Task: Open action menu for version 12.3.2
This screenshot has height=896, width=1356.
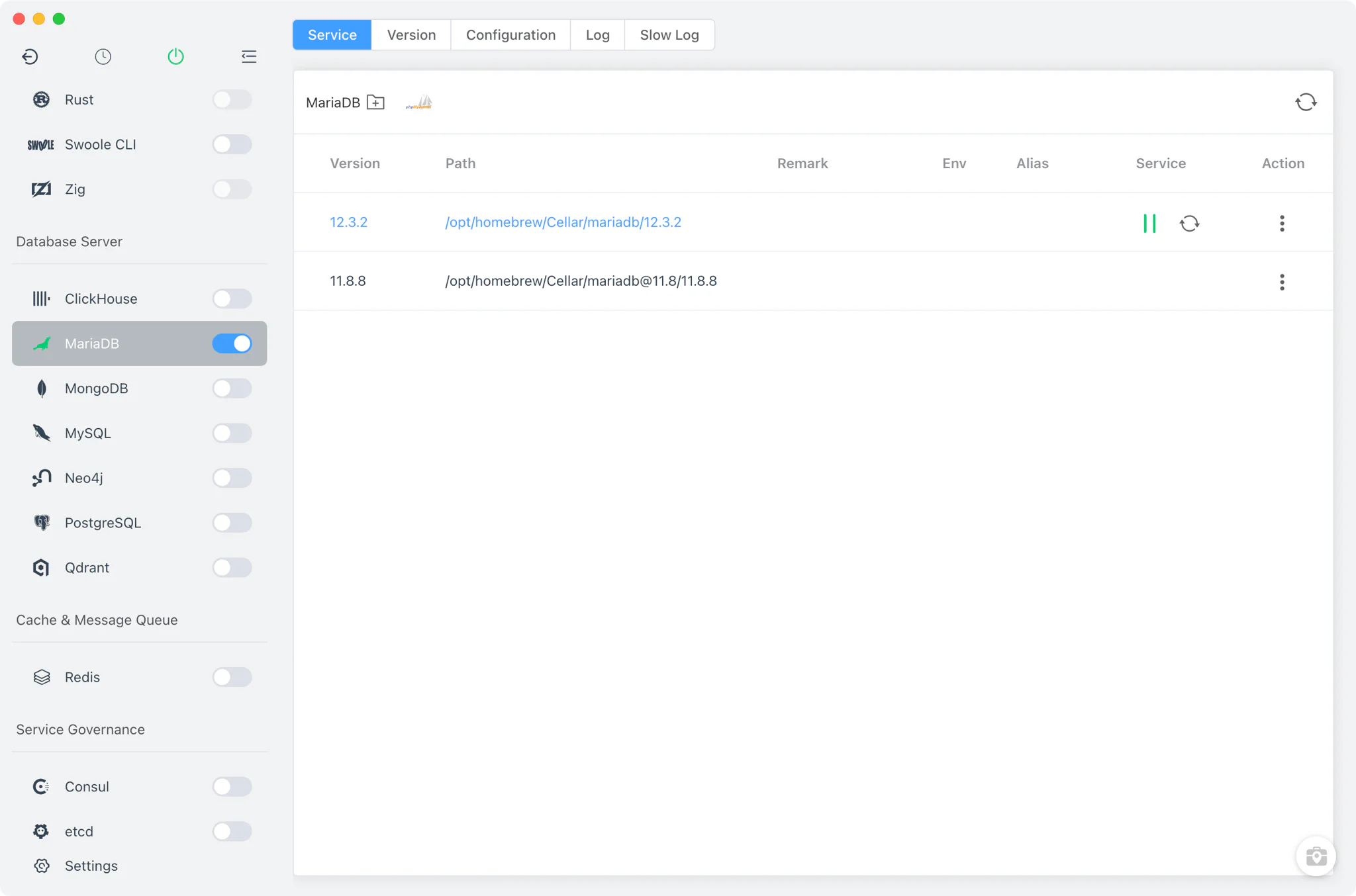Action: coord(1282,223)
